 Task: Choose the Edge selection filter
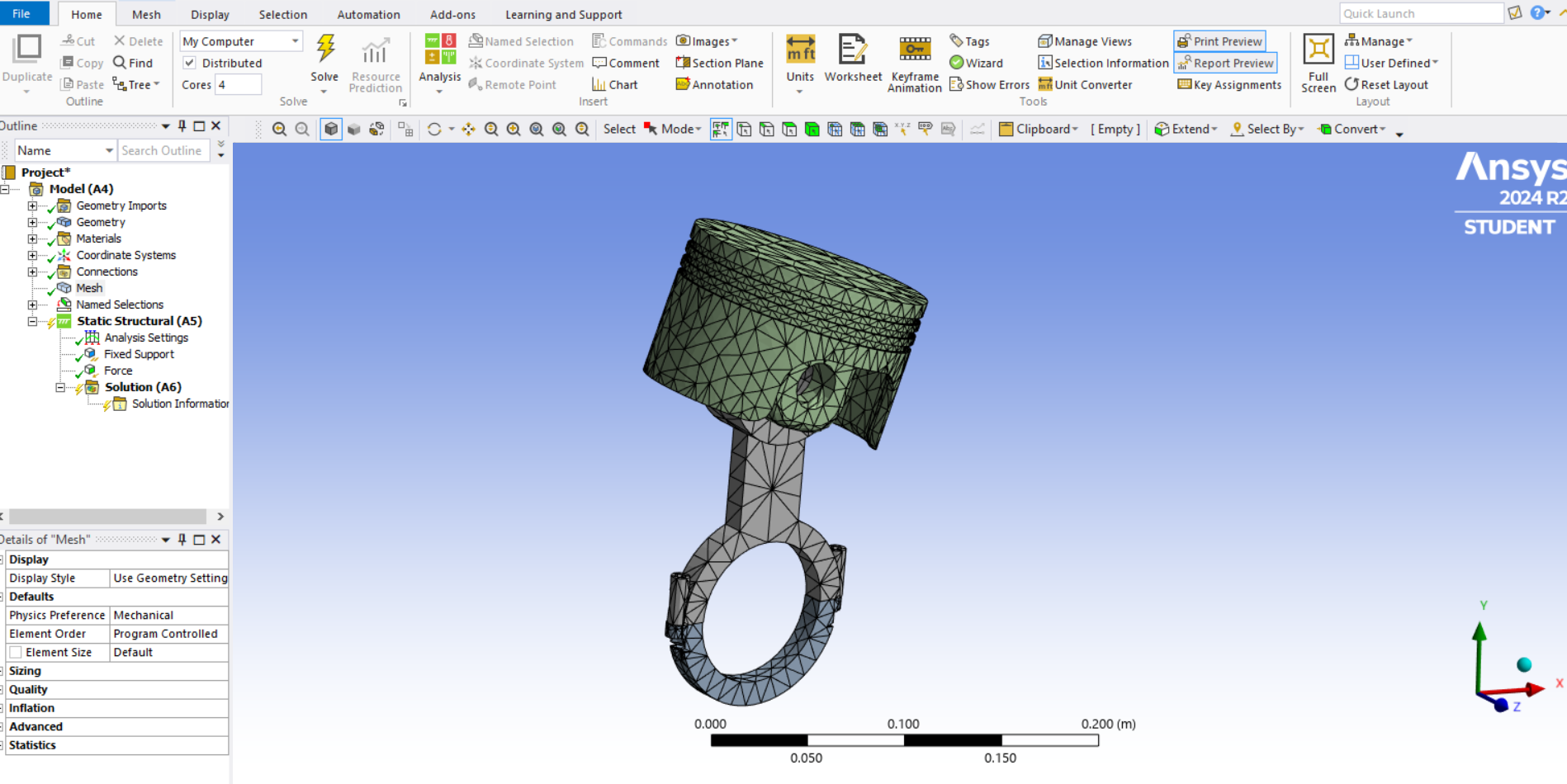[x=767, y=130]
